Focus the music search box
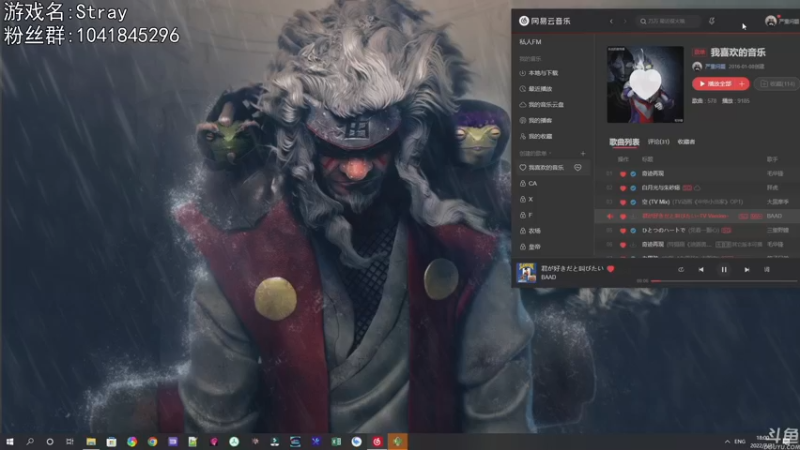 (668, 21)
